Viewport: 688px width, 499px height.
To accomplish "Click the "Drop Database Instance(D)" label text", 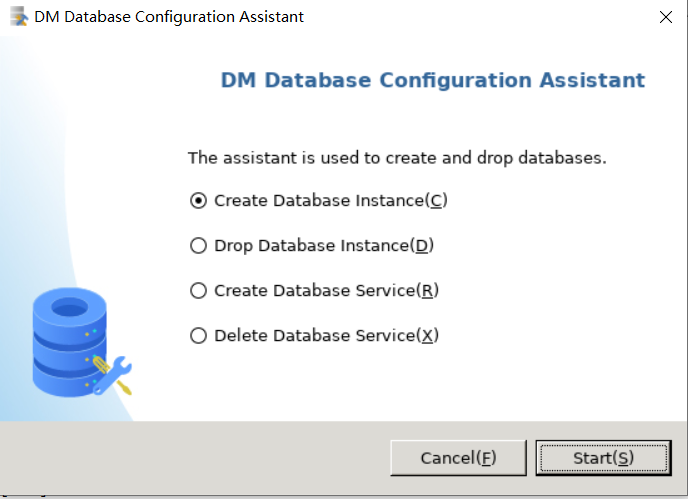I will pyautogui.click(x=324, y=245).
